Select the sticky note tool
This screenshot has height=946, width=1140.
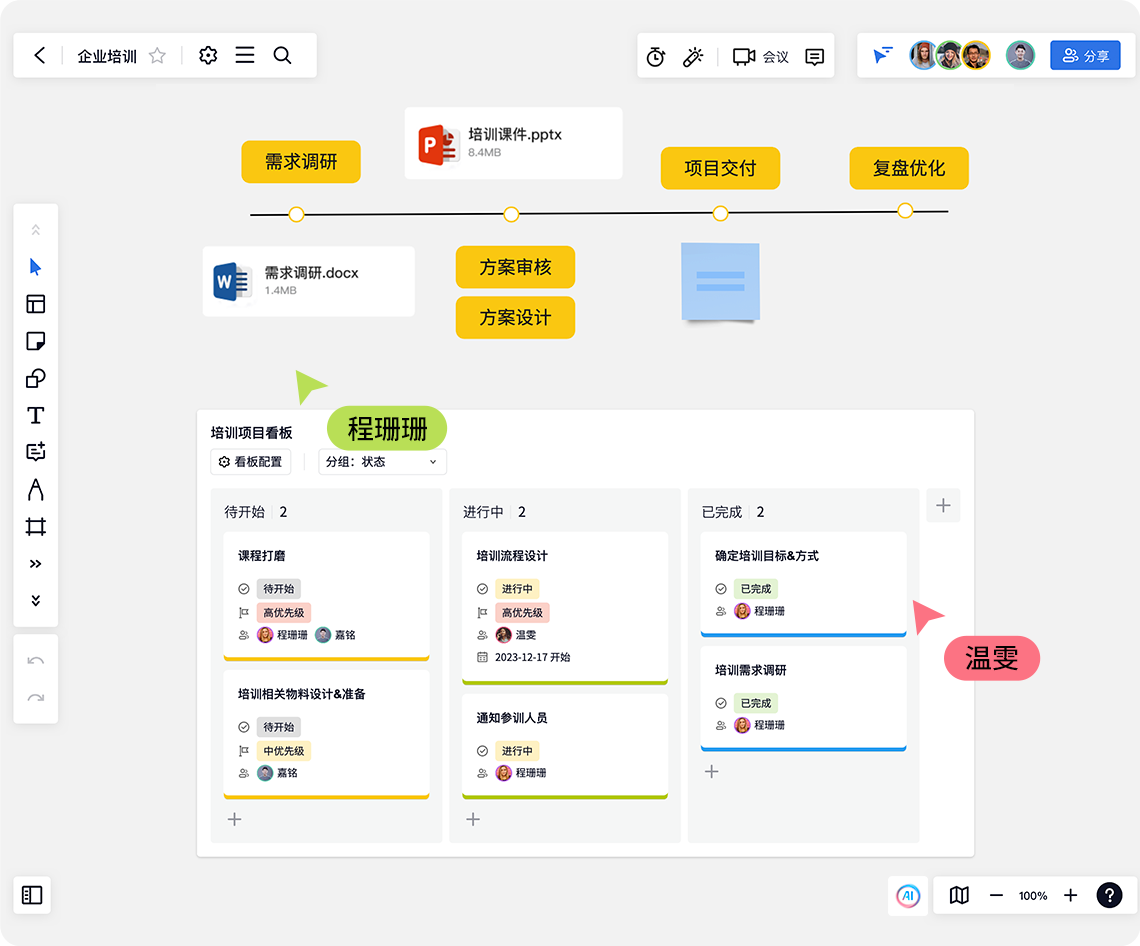click(36, 341)
